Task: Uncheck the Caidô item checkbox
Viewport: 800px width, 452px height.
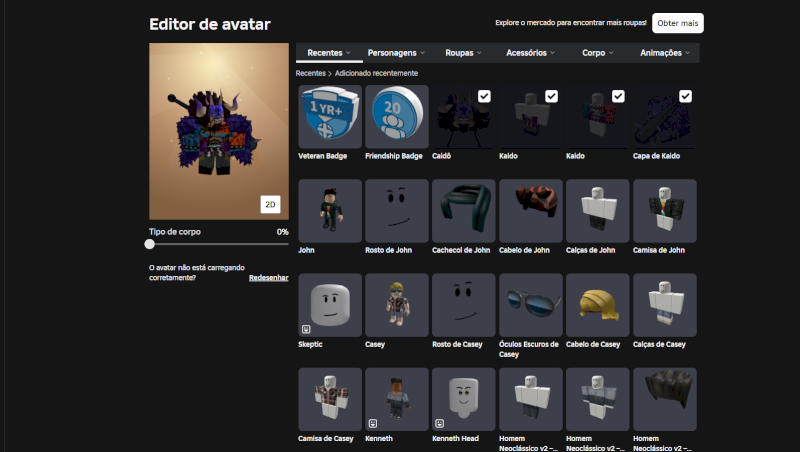Action: (484, 96)
